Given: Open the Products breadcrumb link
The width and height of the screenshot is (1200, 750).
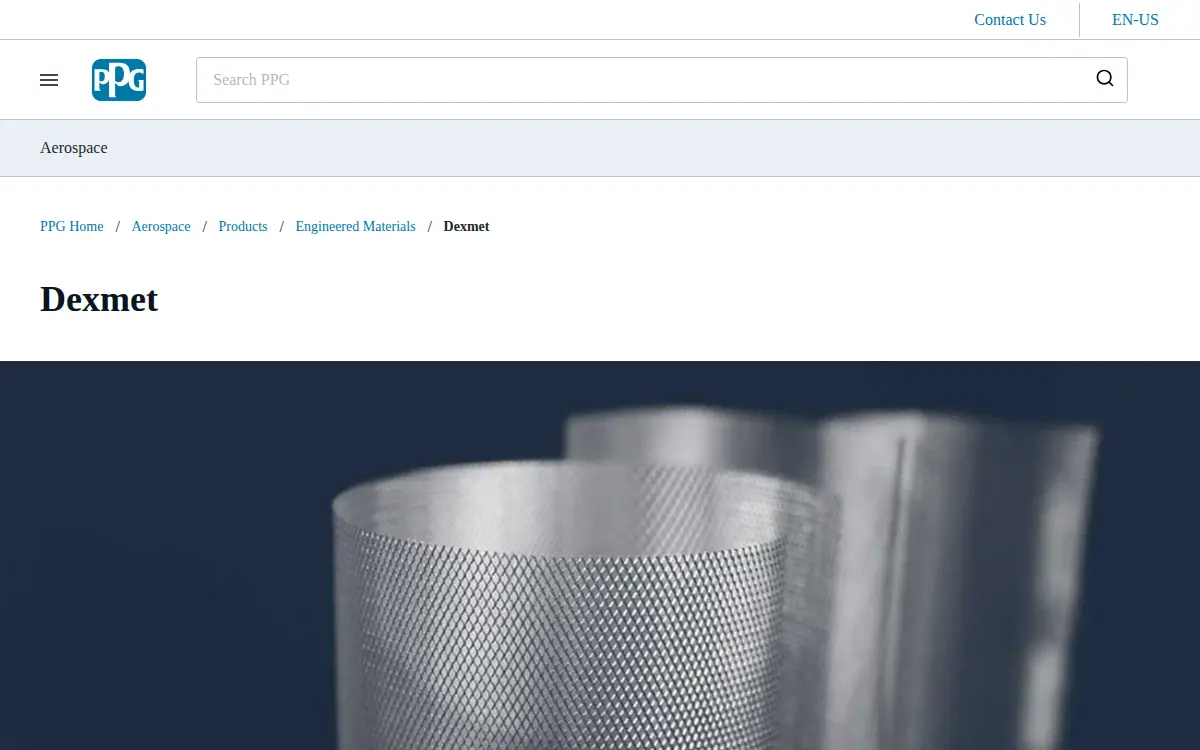Looking at the screenshot, I should [x=243, y=227].
